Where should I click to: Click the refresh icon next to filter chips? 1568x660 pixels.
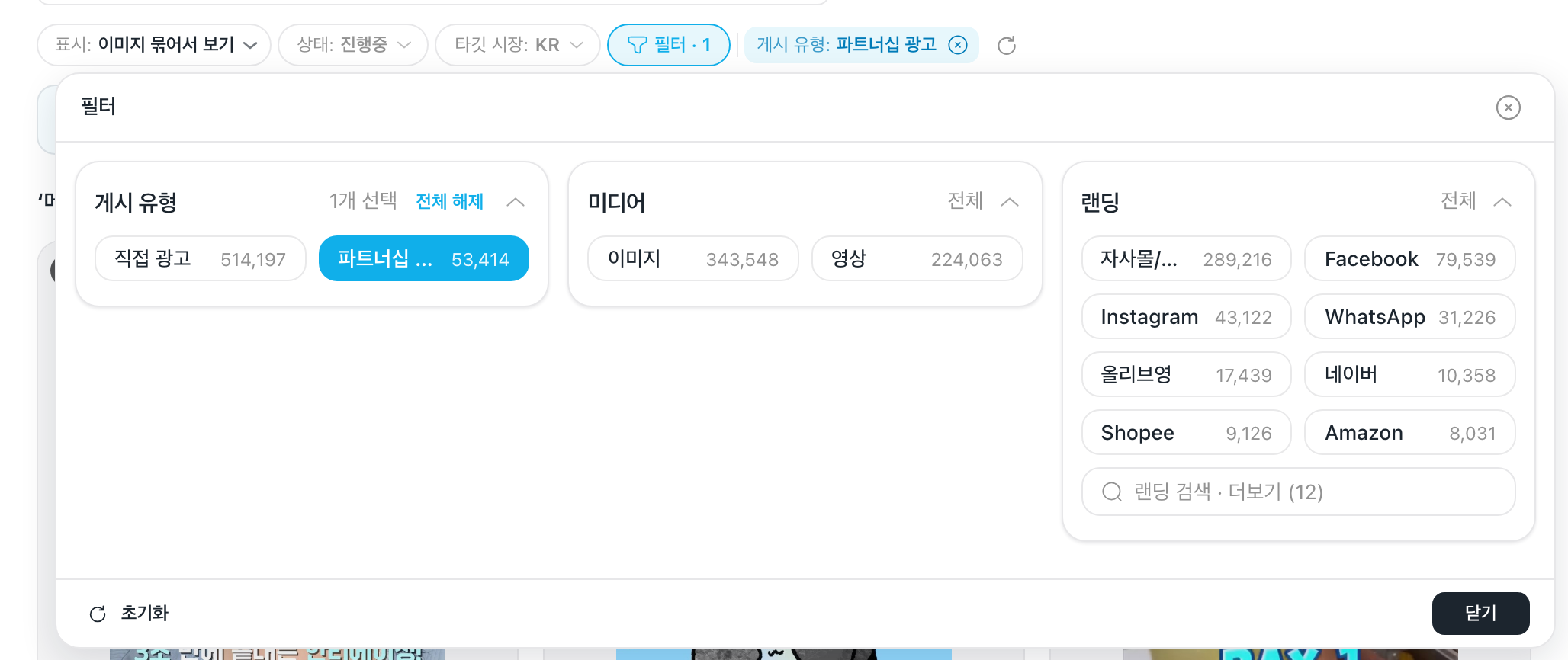tap(1007, 46)
